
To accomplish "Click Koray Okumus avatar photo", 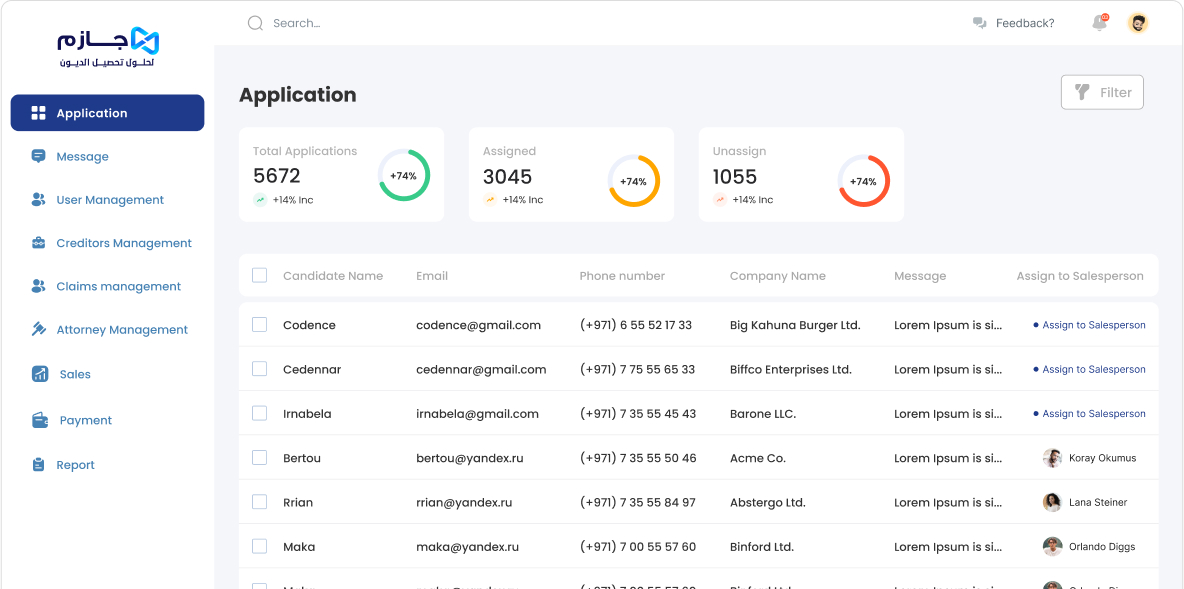I will [x=1052, y=458].
